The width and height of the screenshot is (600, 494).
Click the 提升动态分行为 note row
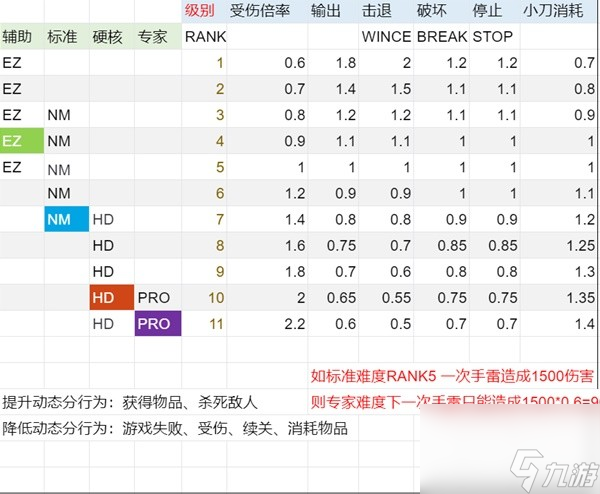point(130,402)
